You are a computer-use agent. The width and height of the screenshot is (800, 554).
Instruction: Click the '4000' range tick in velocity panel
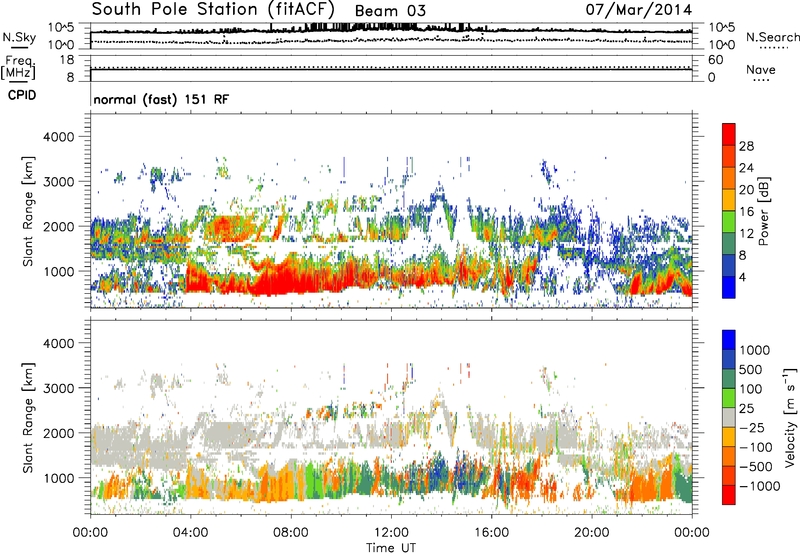pos(59,343)
